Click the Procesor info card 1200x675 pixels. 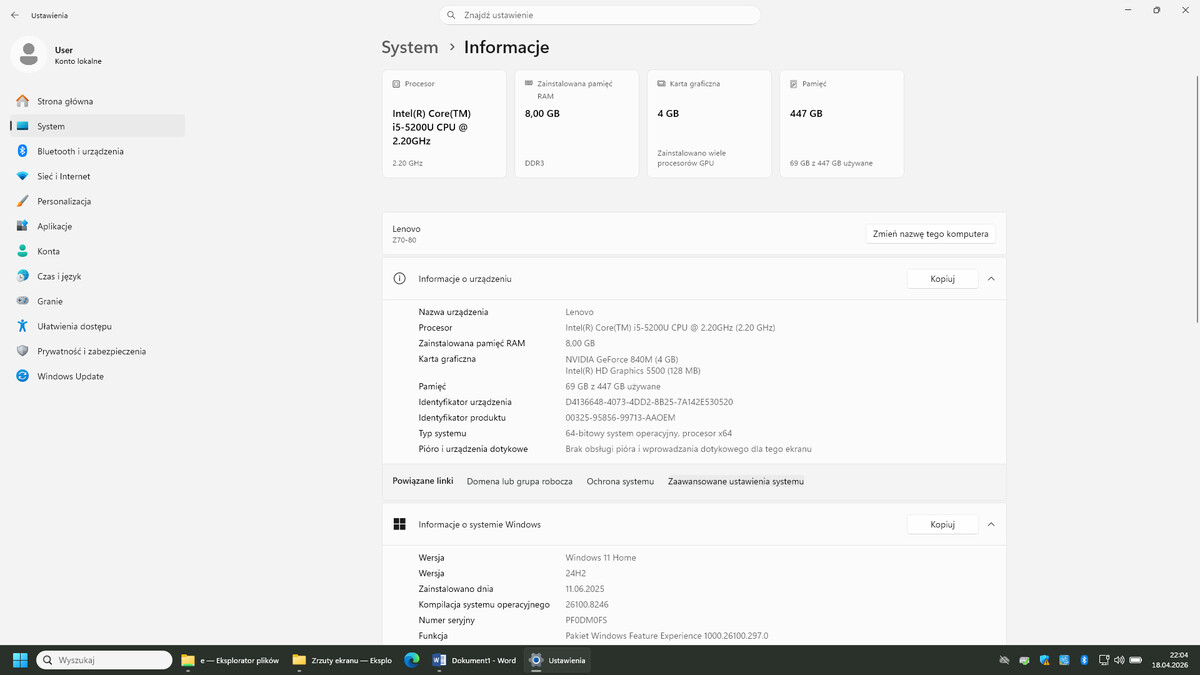click(444, 124)
